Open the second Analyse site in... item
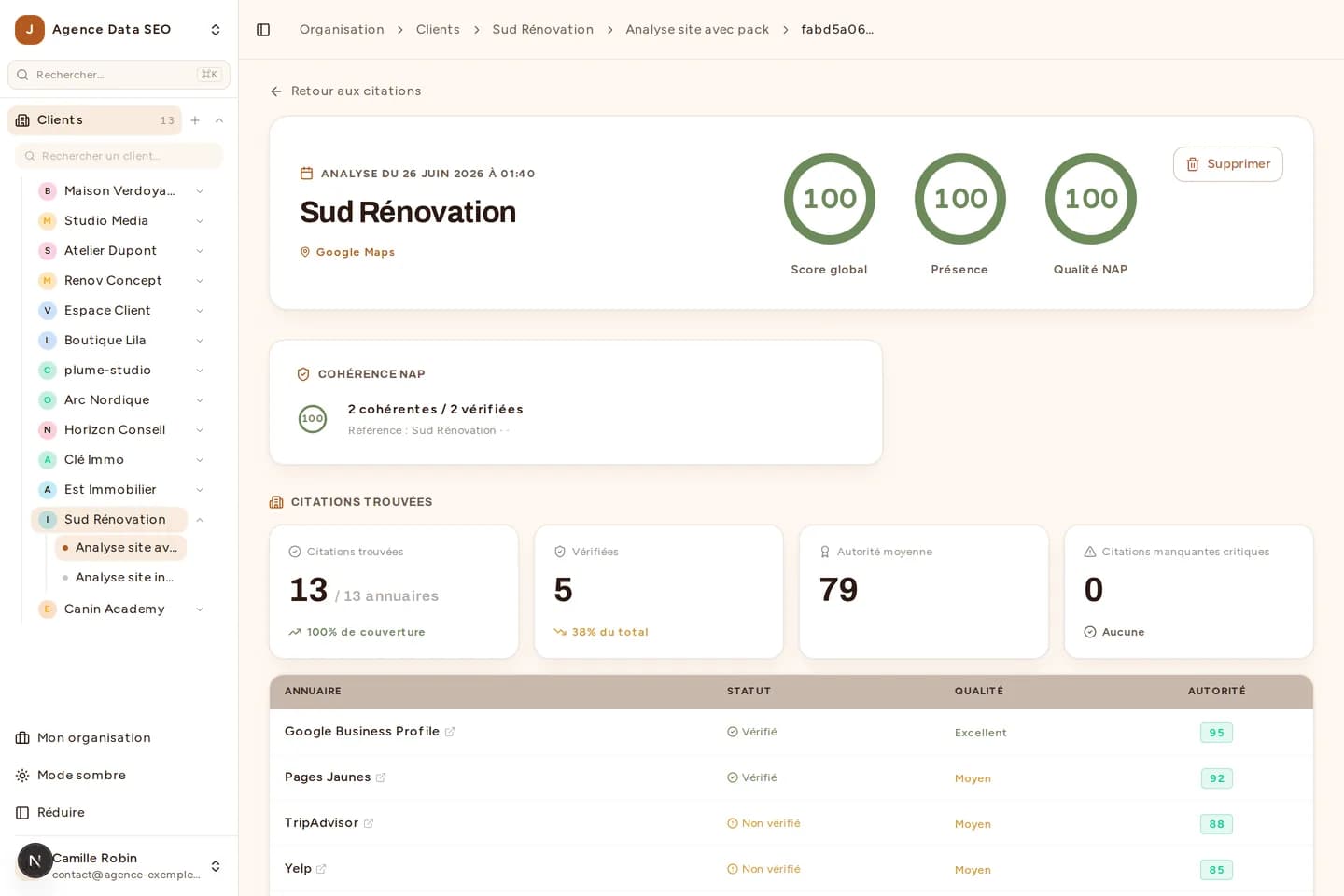This screenshot has width=1344, height=896. [124, 578]
